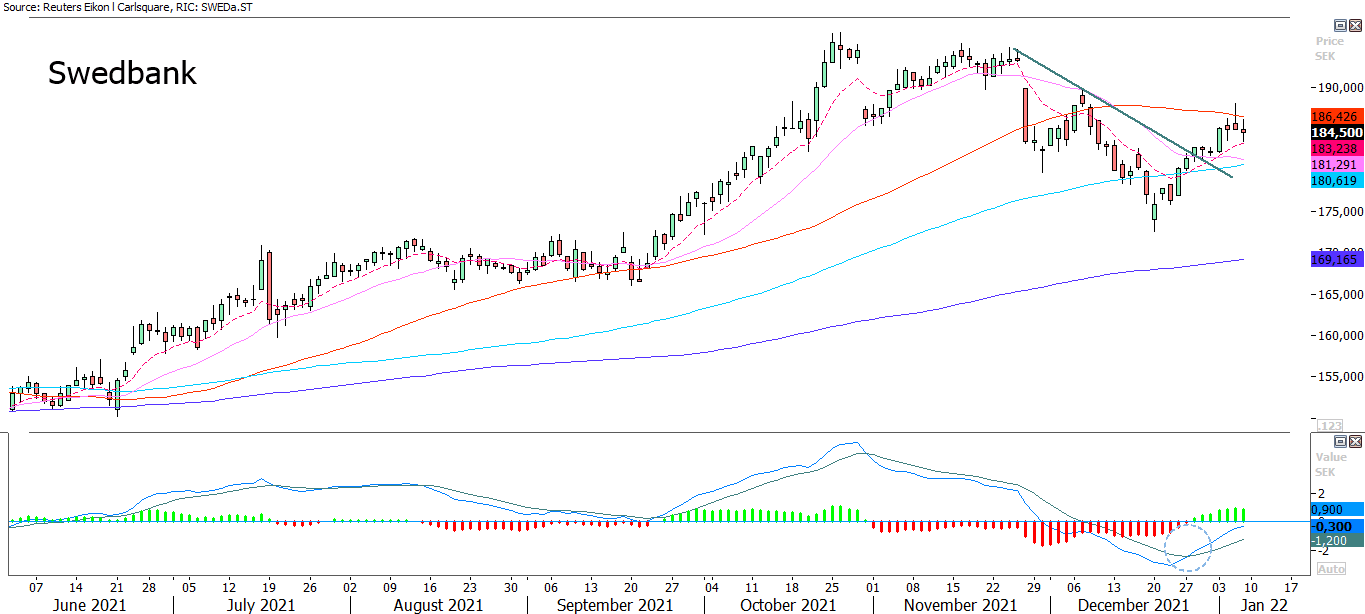Close the price chart pane
1365x614 pixels.
click(x=1356, y=26)
